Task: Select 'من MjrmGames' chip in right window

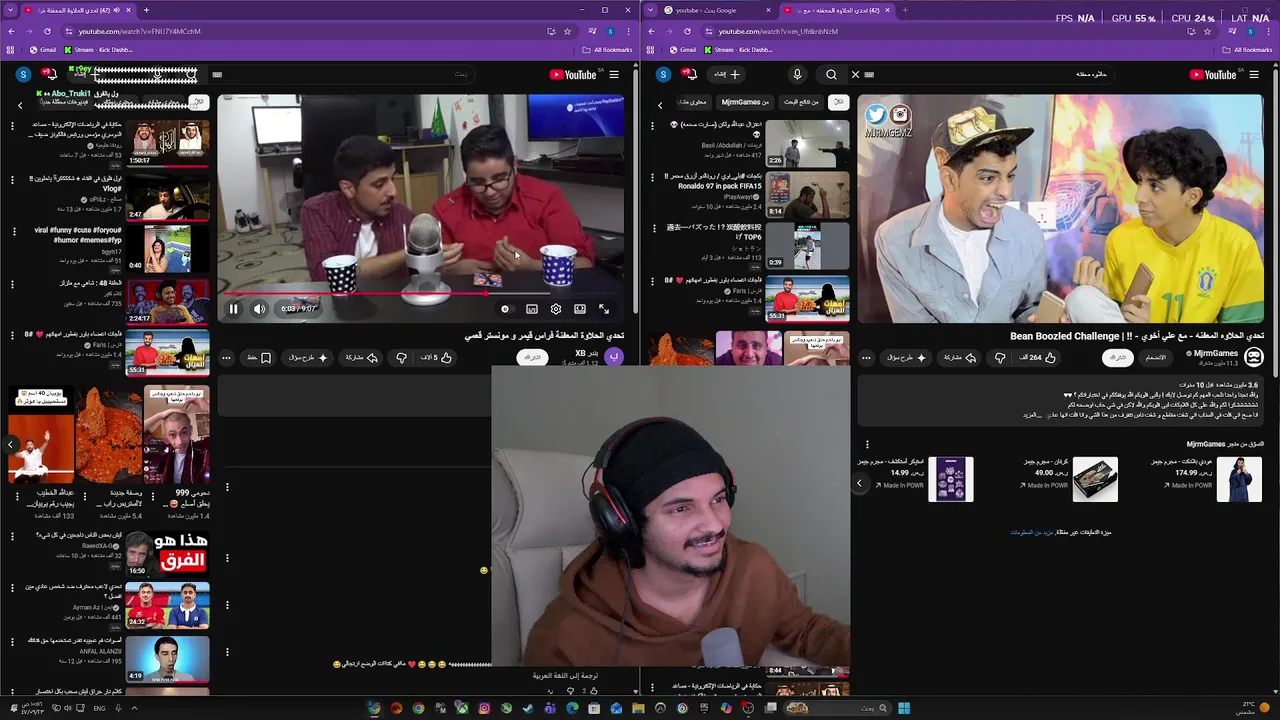Action: click(745, 102)
